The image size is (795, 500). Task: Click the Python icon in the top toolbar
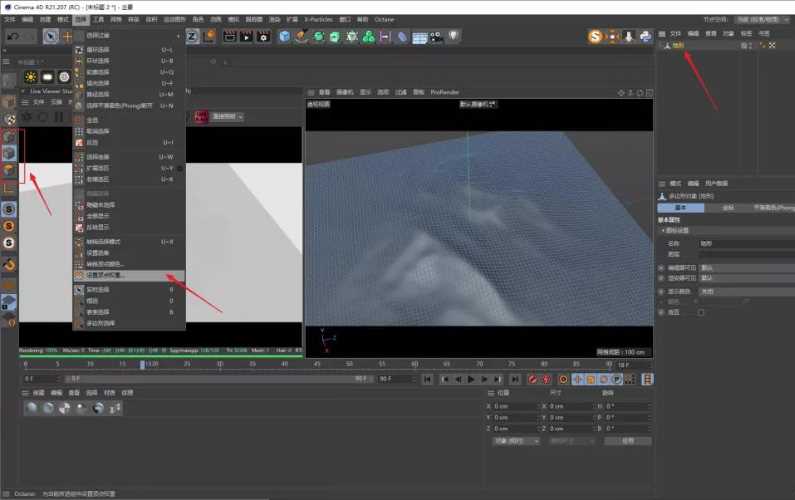point(645,37)
